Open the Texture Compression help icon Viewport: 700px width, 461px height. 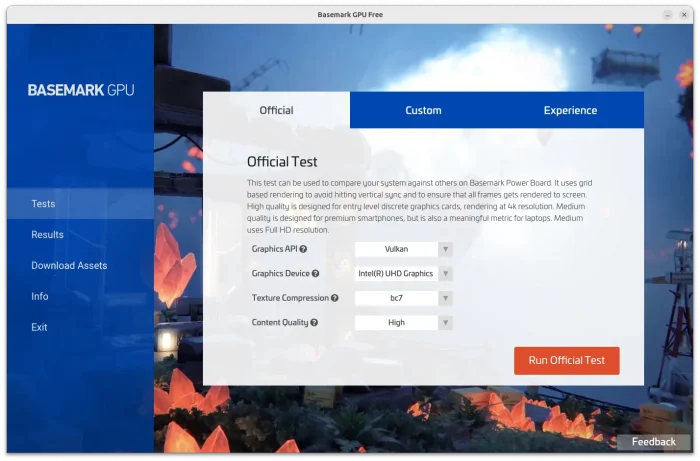pos(334,298)
